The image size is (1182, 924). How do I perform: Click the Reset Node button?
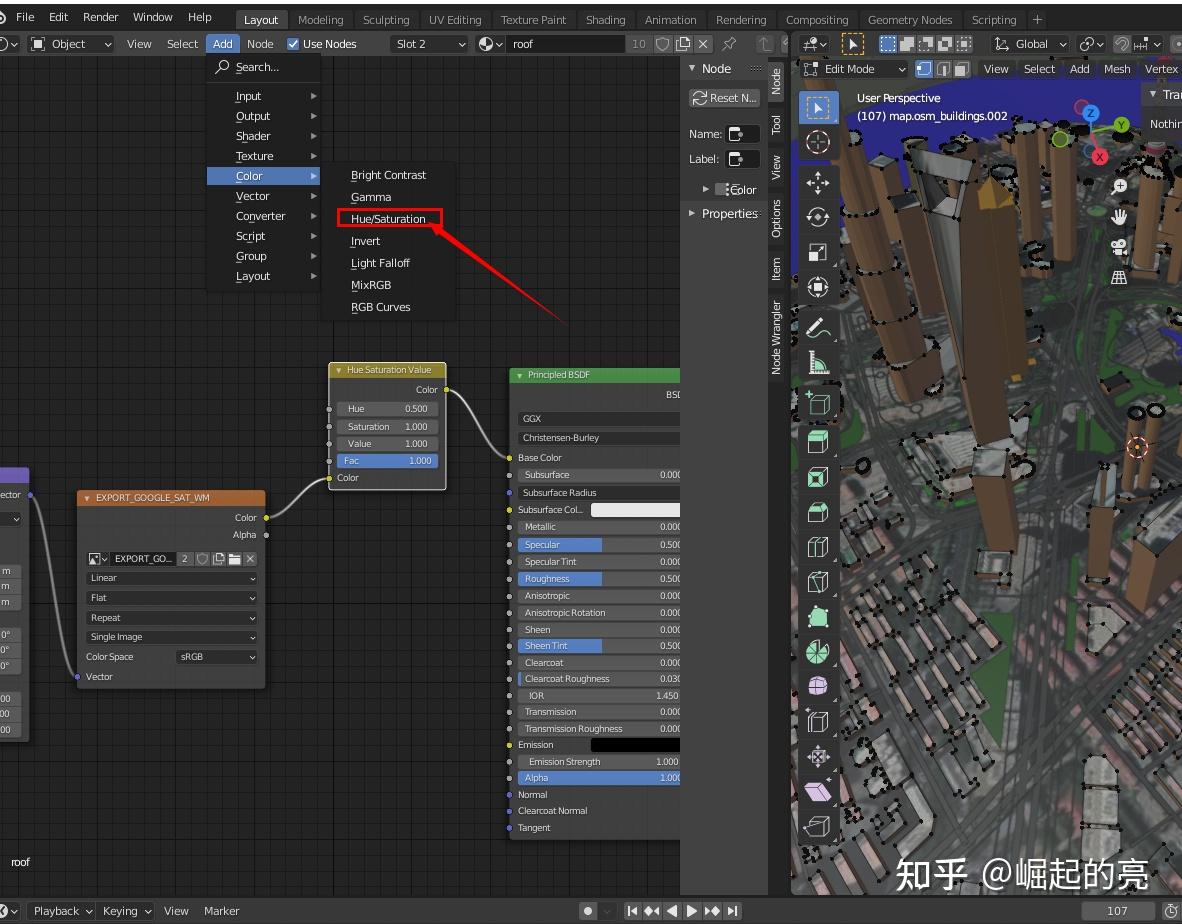point(724,98)
